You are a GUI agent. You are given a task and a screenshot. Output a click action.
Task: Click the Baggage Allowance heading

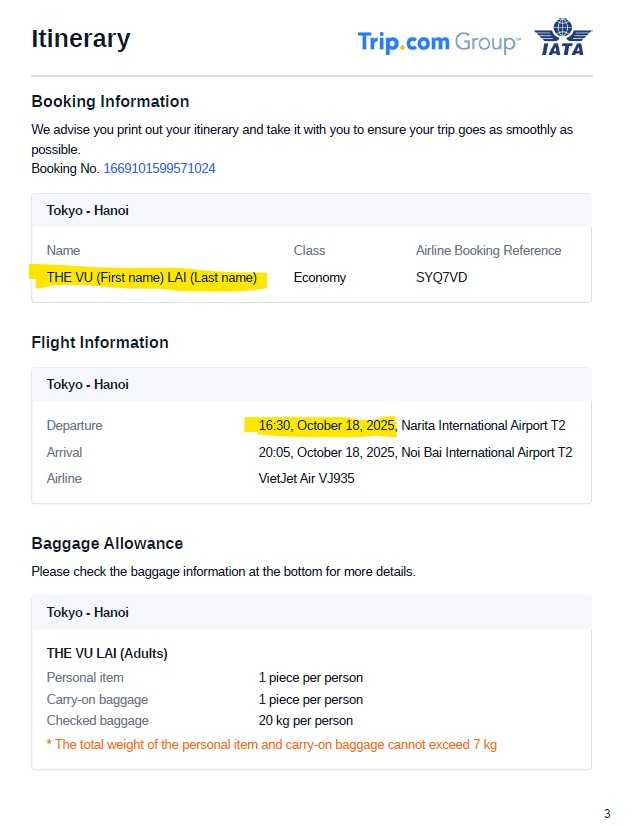(107, 543)
